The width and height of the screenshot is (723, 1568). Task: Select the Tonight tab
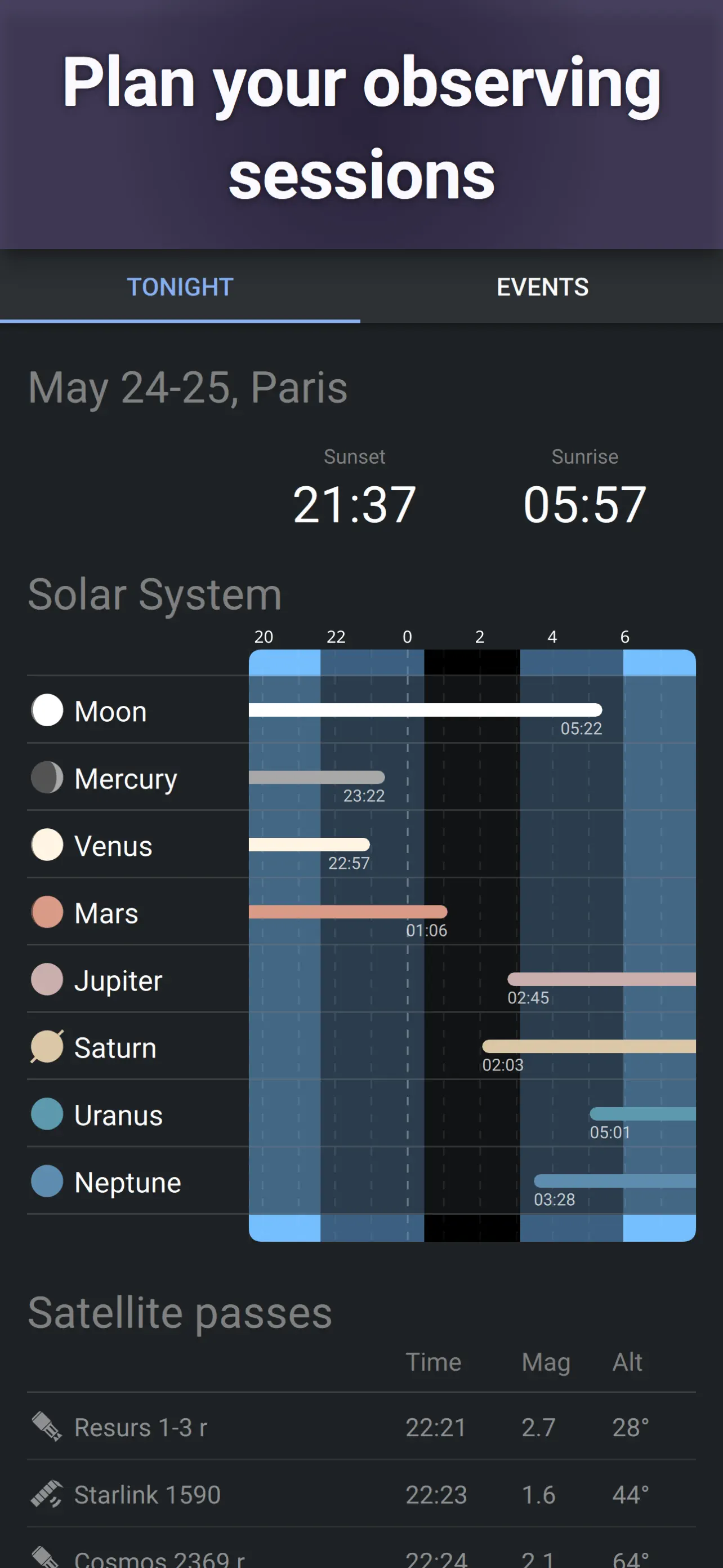pos(180,287)
